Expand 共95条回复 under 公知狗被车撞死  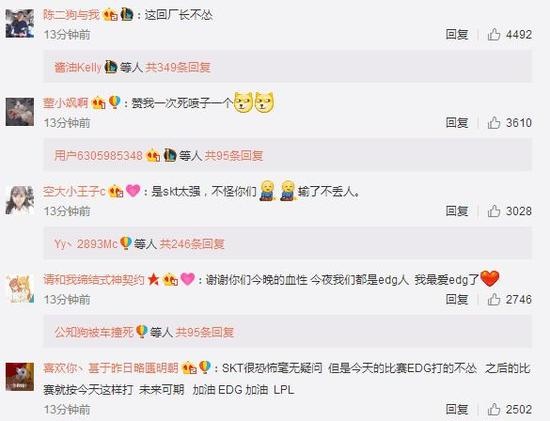pos(204,332)
